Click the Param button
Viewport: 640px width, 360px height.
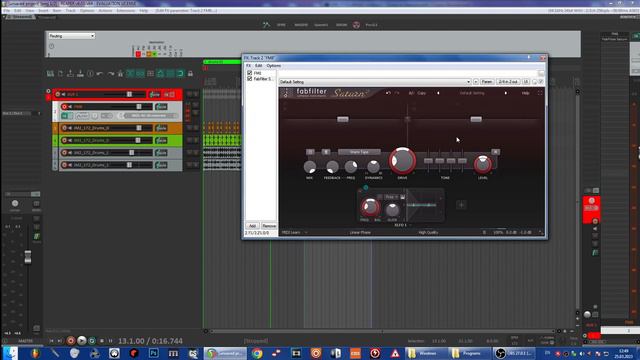[x=487, y=82]
